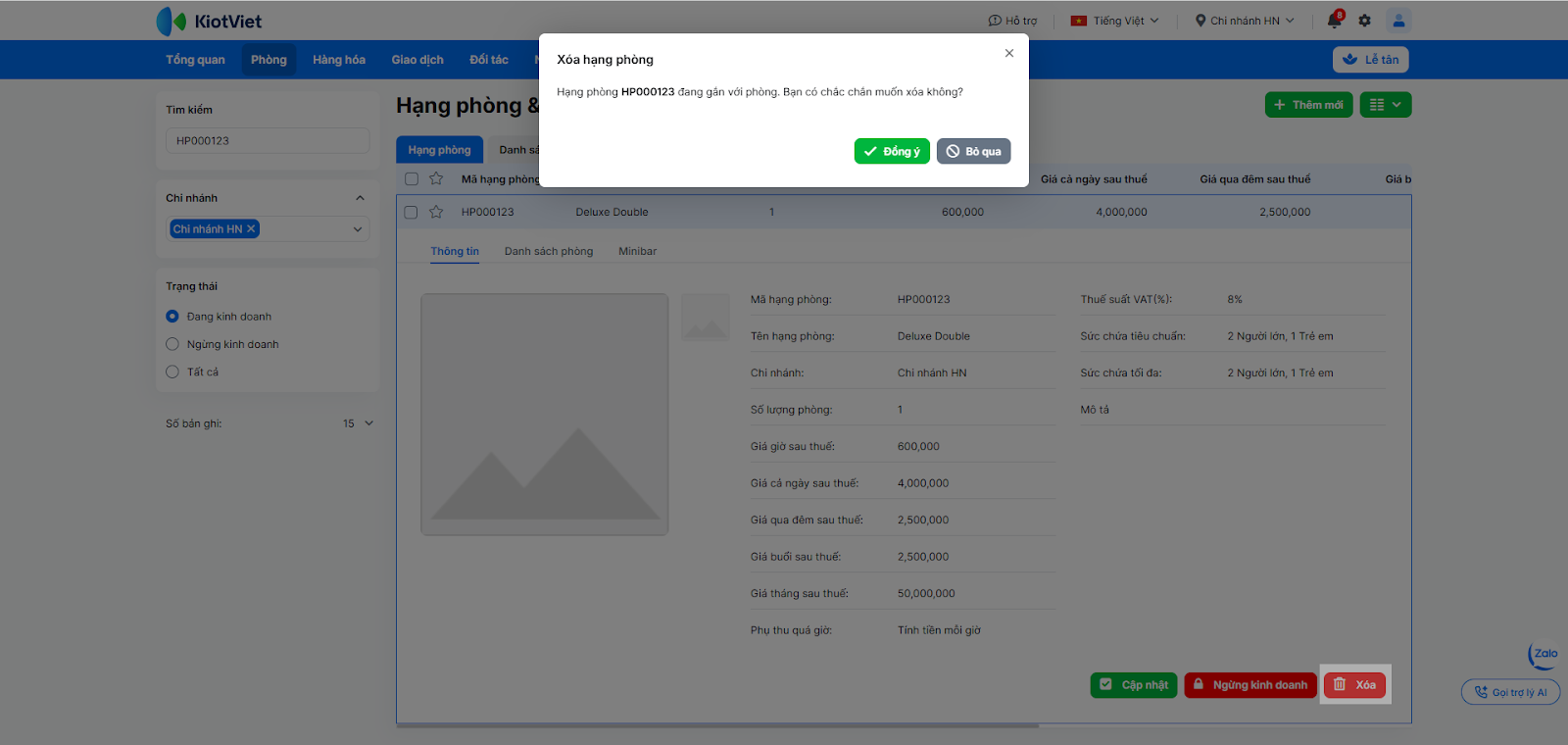Select the Đang kinh doanh radio option
Image resolution: width=1568 pixels, height=745 pixels.
coord(172,317)
